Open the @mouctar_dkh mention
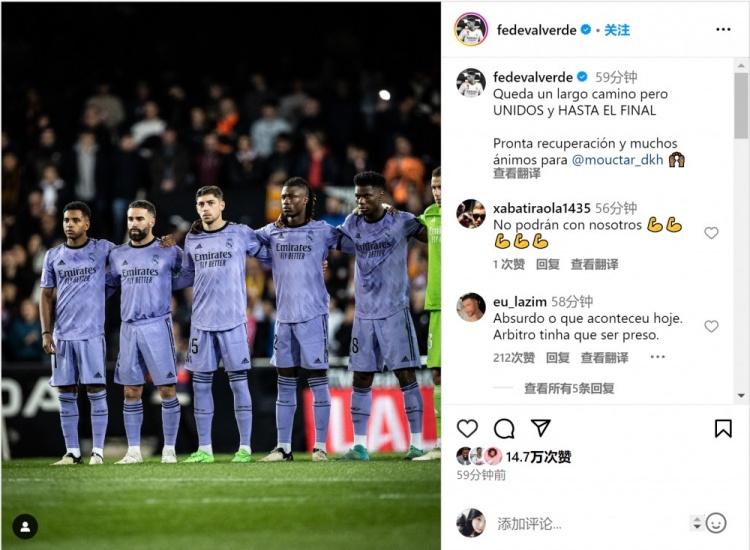 (x=618, y=159)
